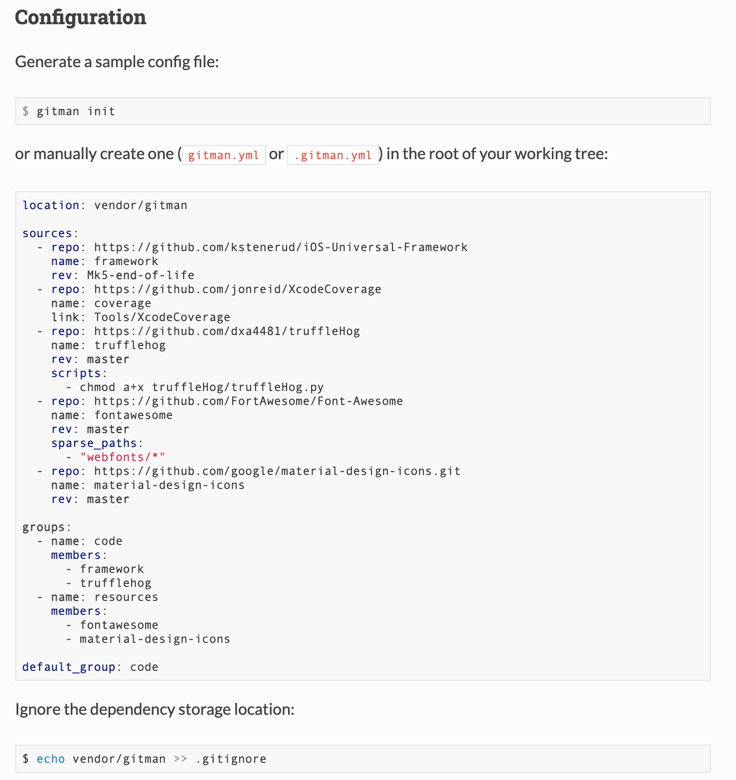Click the red "webfonts/*" string
Screen dimensions: 736x780
[122, 457]
